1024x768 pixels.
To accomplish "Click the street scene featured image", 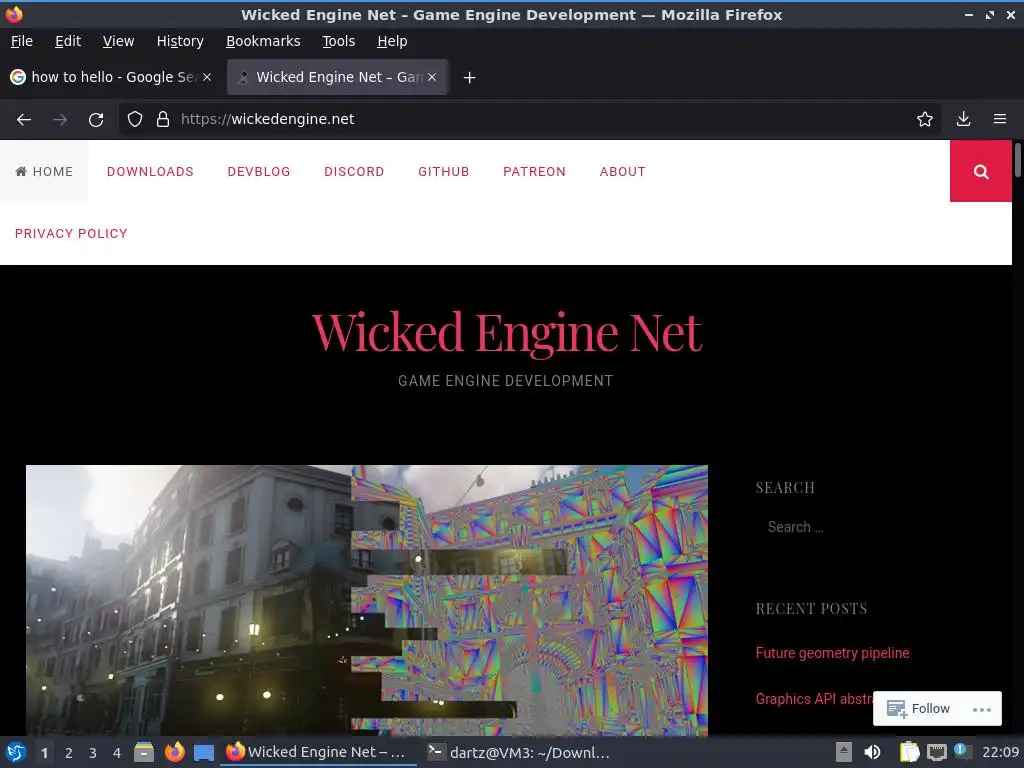I will (x=366, y=600).
